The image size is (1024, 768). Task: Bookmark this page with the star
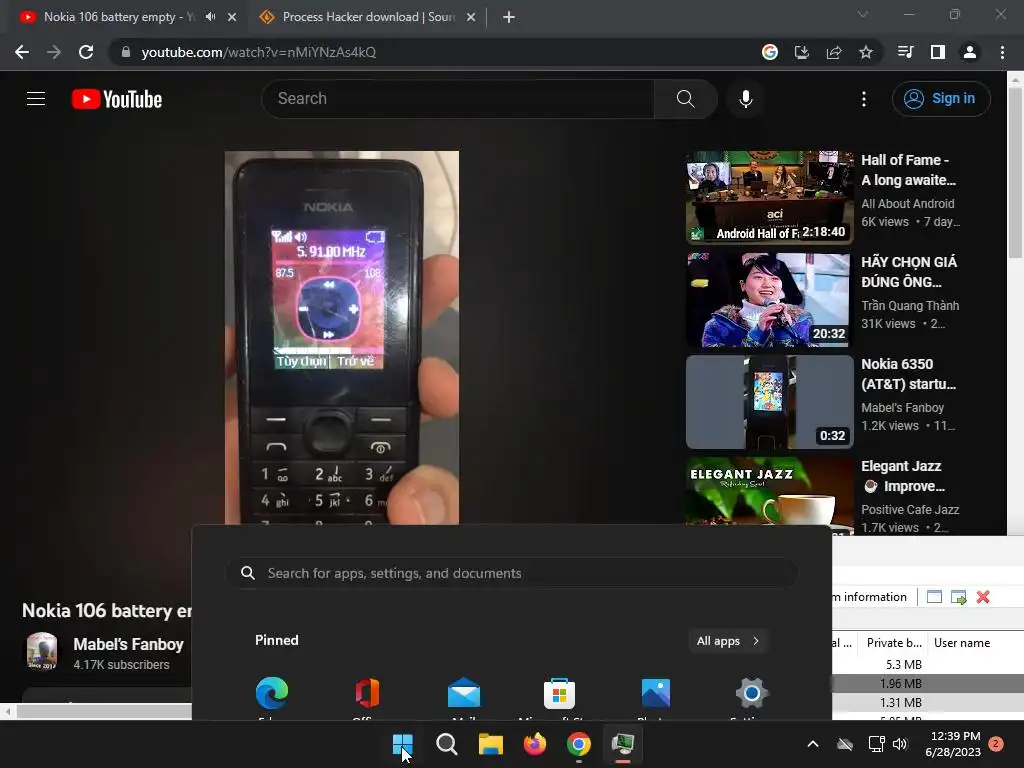point(866,52)
